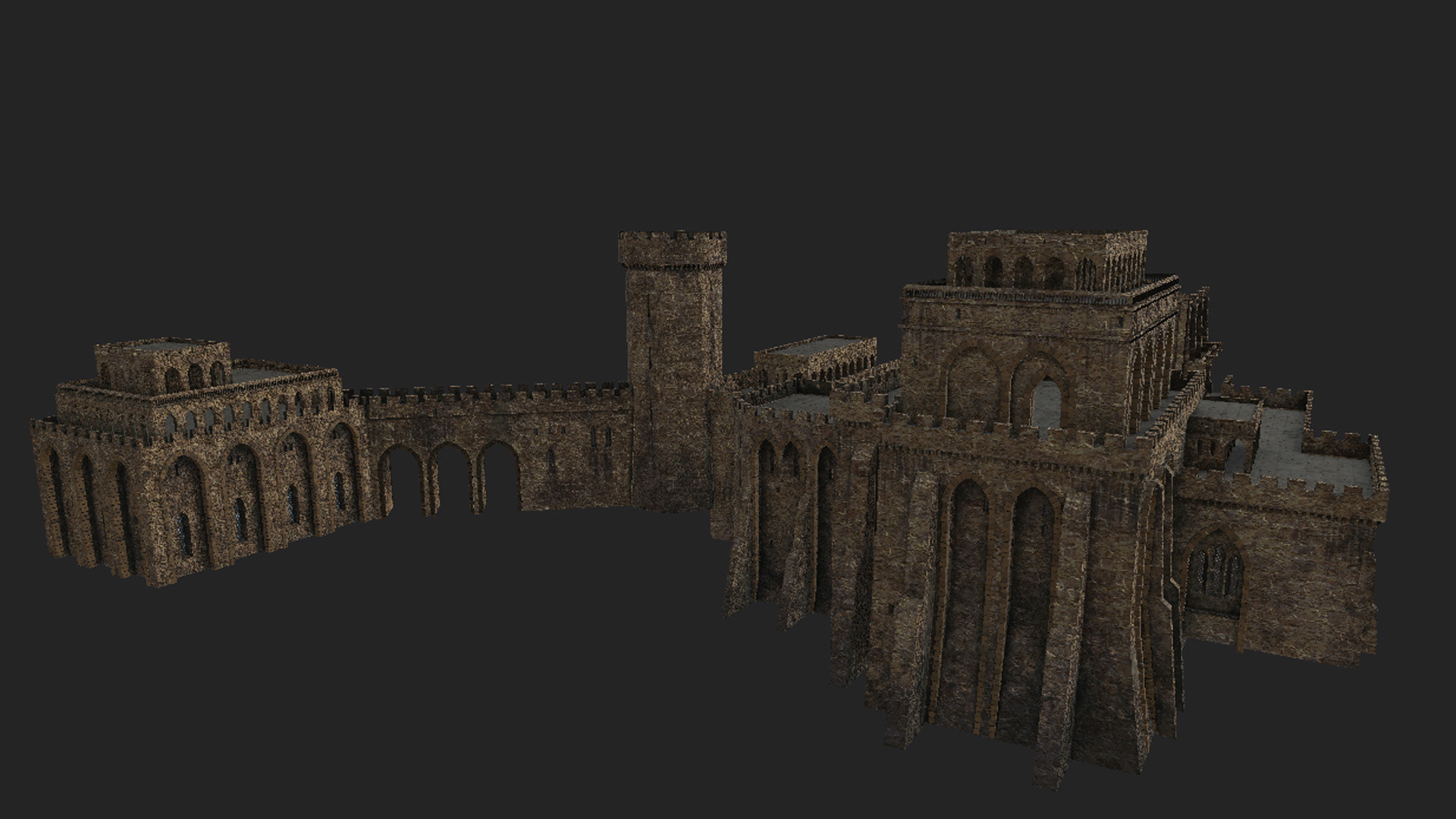
Task: Click the small flat-roofed block behind tower
Action: coord(815,356)
